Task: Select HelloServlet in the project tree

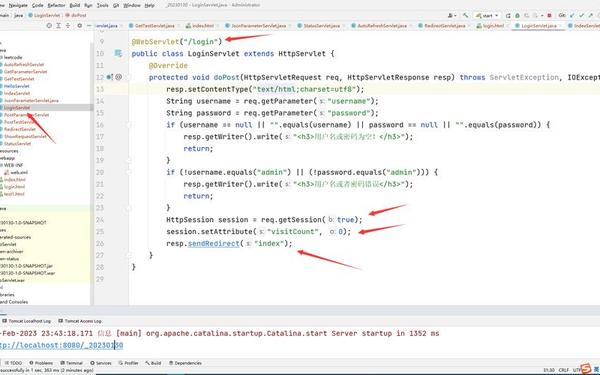Action: pyautogui.click(x=17, y=86)
